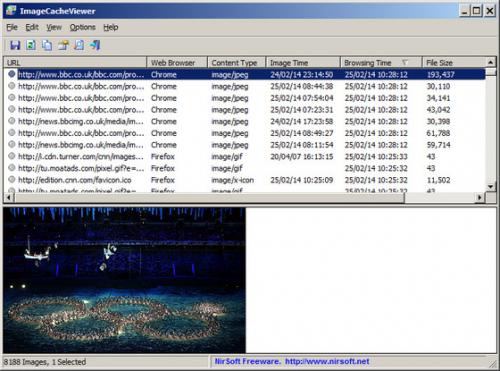Screen dimensions: 500x371
Task: Select the i.cdn.turner.com/cnn/images URL
Action: click(x=81, y=156)
